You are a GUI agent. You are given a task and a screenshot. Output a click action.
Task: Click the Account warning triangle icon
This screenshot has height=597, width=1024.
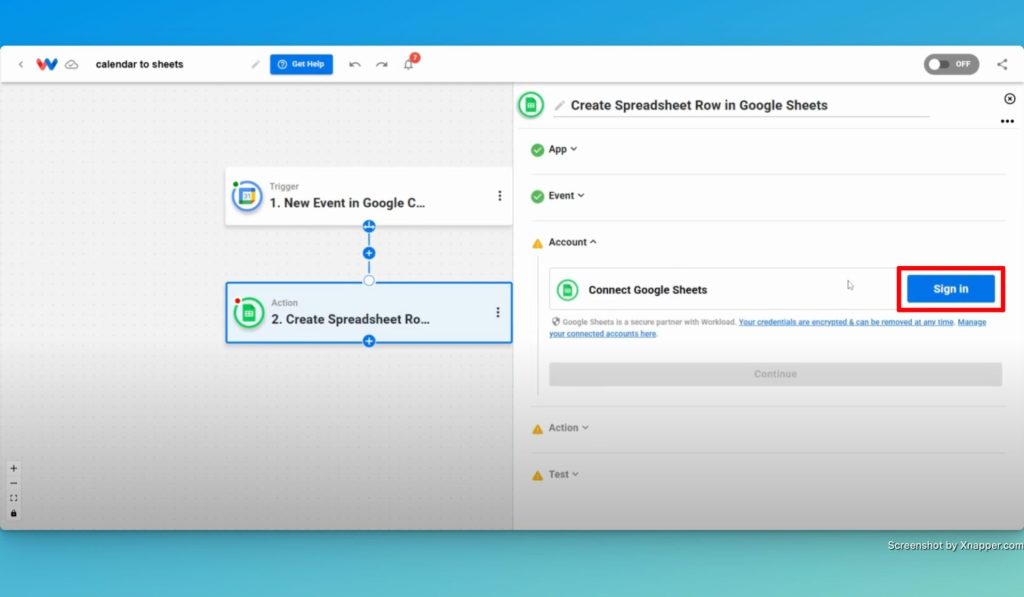click(537, 243)
